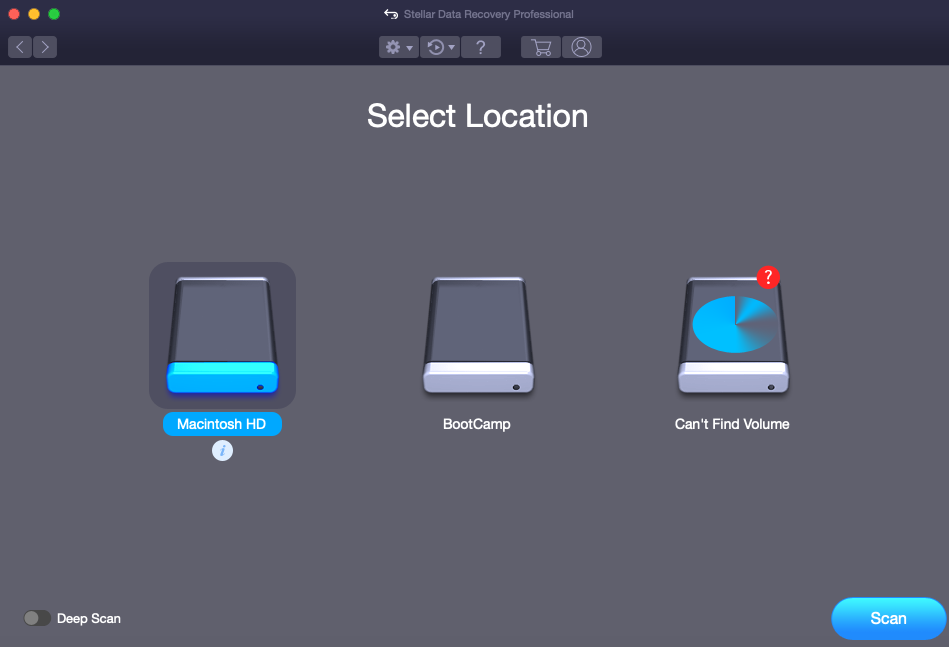Click the Can't Find Volume label
This screenshot has height=647, width=949.
click(x=732, y=424)
